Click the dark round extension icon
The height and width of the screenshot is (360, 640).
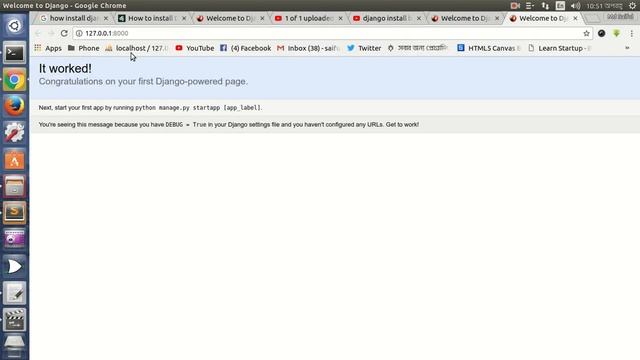tap(602, 33)
